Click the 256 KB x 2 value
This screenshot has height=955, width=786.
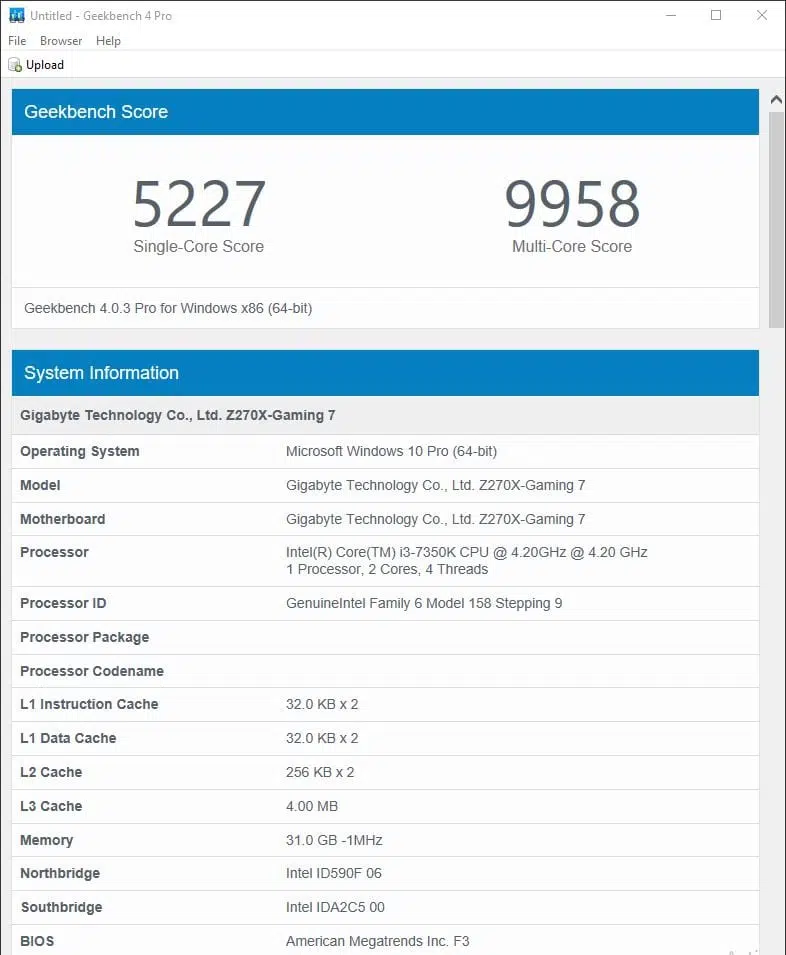pyautogui.click(x=320, y=772)
